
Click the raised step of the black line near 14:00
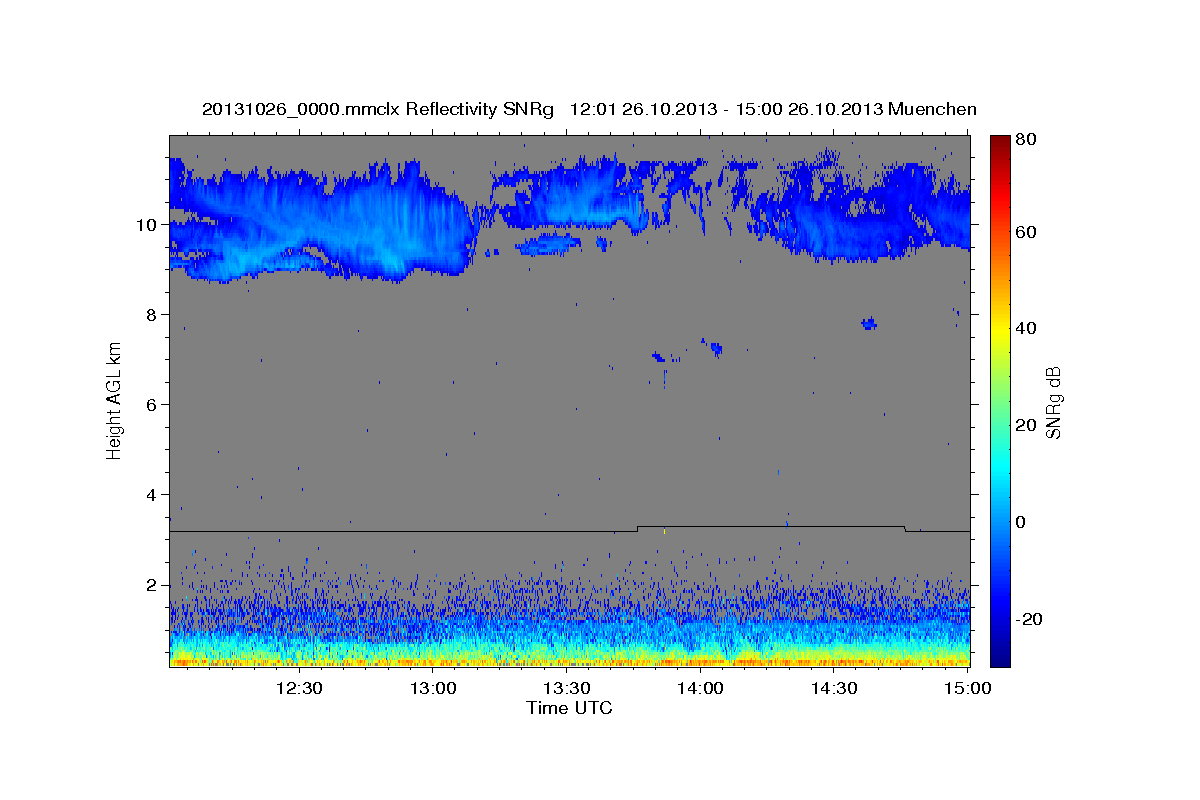point(771,525)
